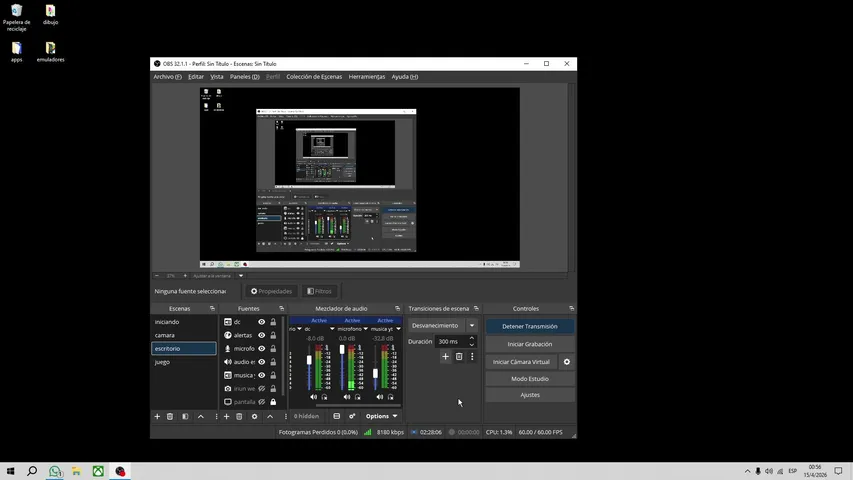This screenshot has height=480, width=853.
Task: Open the mixer Options dropdown
Action: pyautogui.click(x=381, y=416)
